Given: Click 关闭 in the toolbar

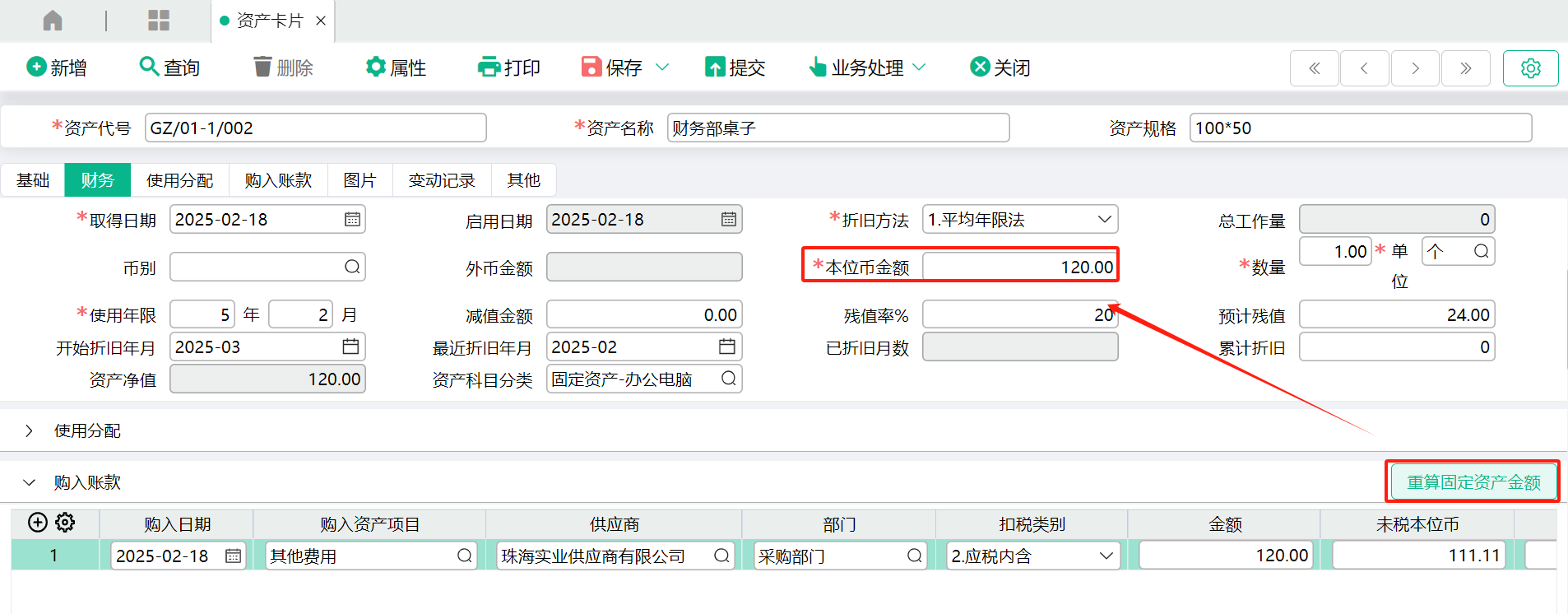Looking at the screenshot, I should click(x=1000, y=67).
